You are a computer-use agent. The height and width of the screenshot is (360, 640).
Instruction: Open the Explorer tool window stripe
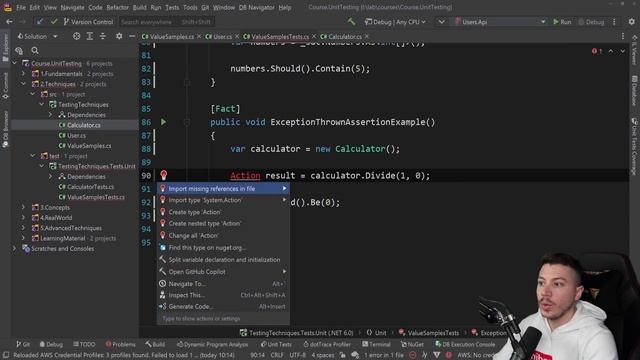click(x=5, y=47)
